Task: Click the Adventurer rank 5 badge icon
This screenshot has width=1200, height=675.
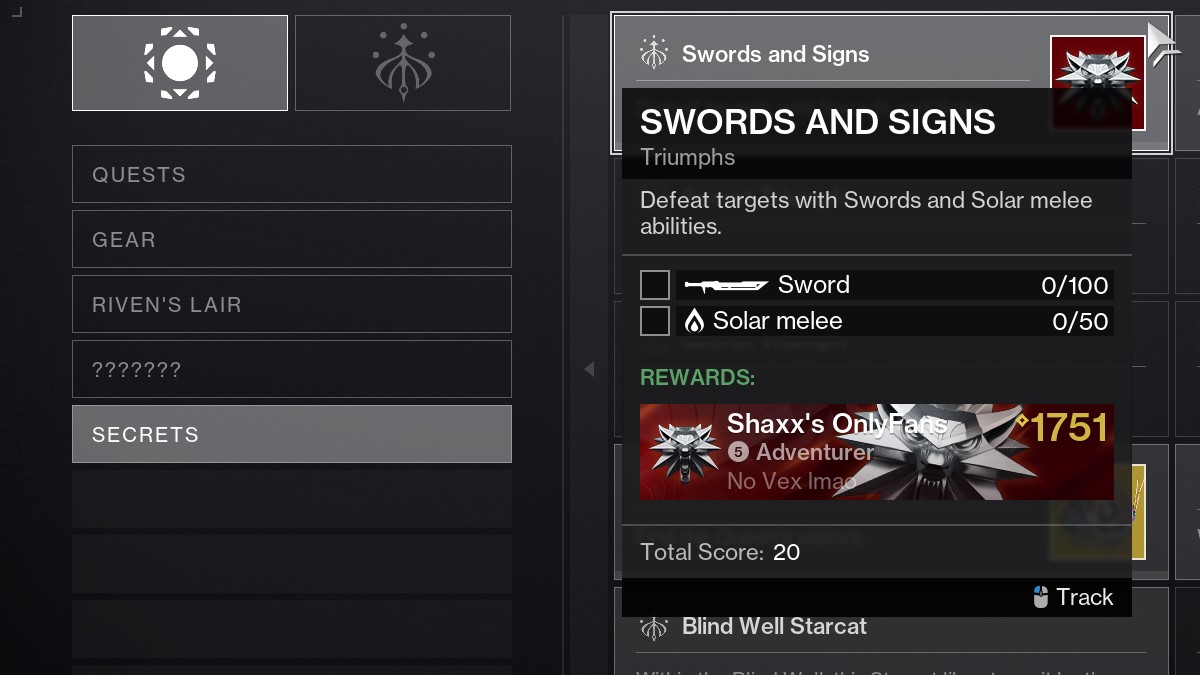Action: click(x=738, y=452)
